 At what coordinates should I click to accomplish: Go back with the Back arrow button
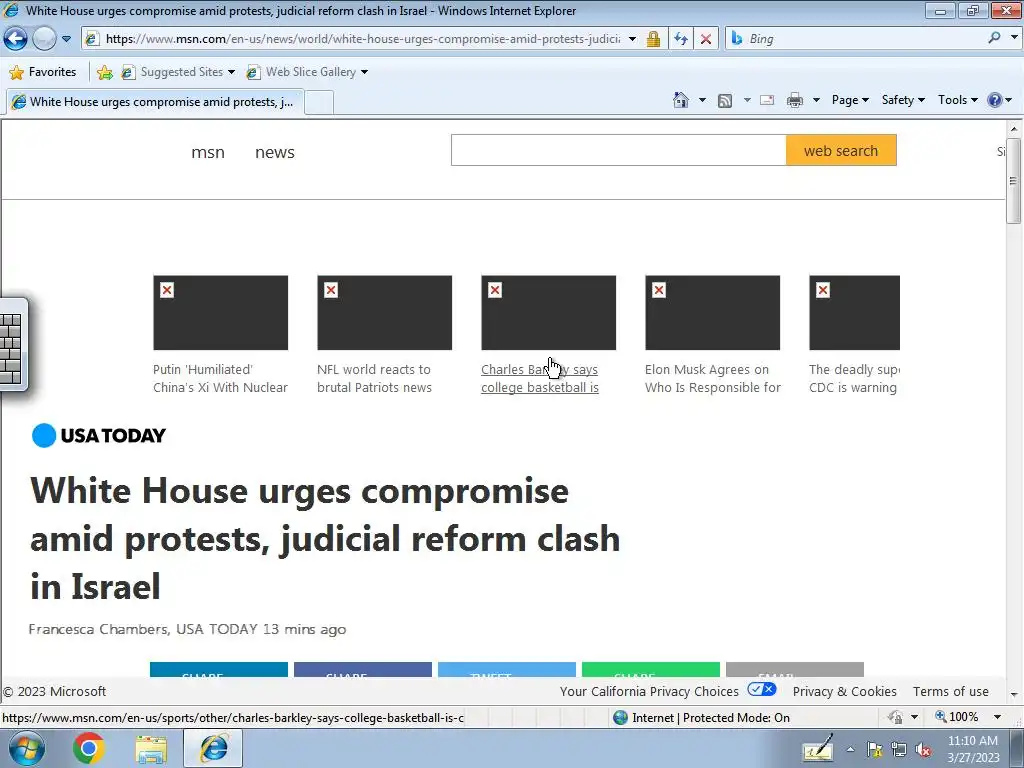pyautogui.click(x=16, y=39)
